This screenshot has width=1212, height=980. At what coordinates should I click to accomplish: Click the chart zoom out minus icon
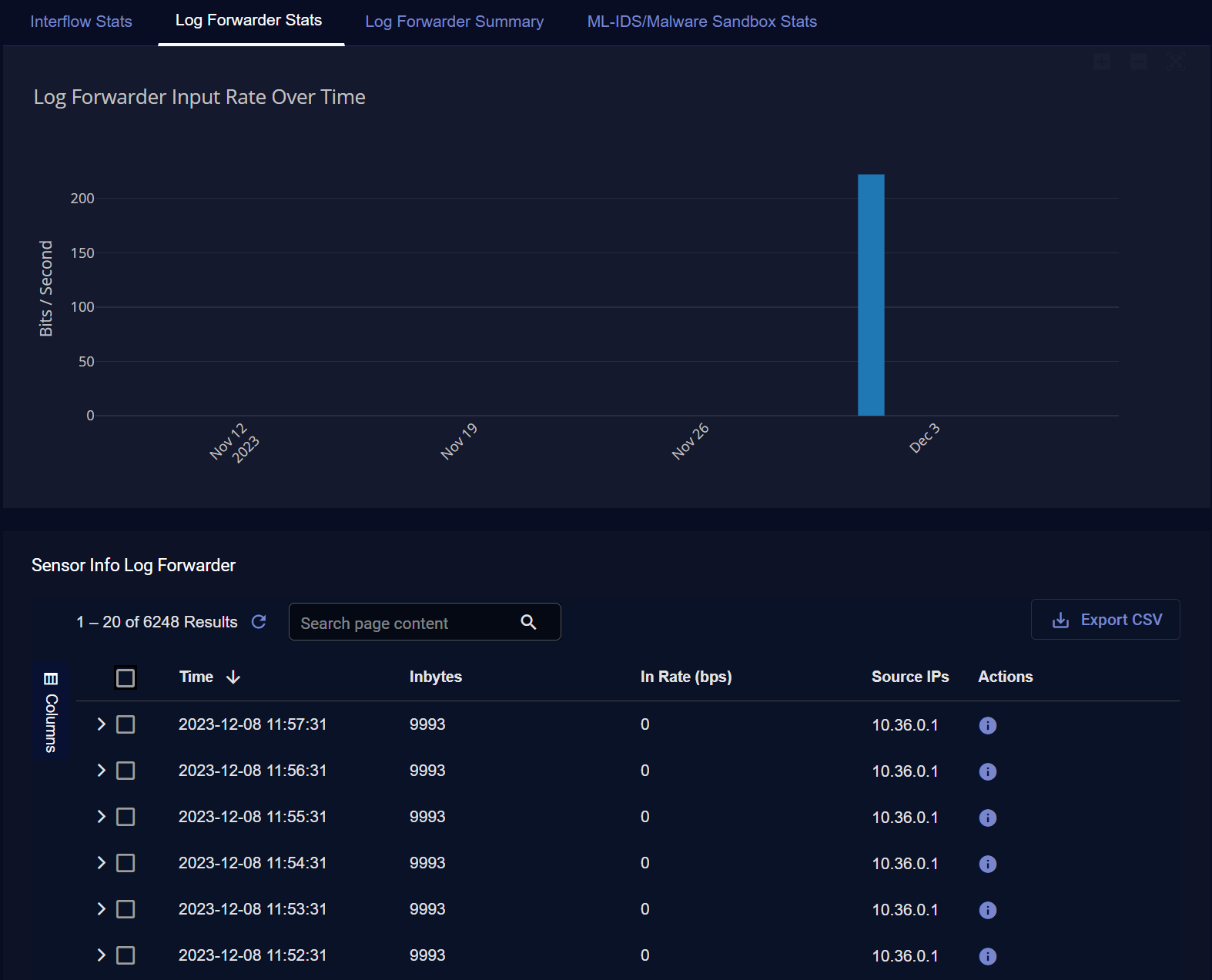[1139, 62]
